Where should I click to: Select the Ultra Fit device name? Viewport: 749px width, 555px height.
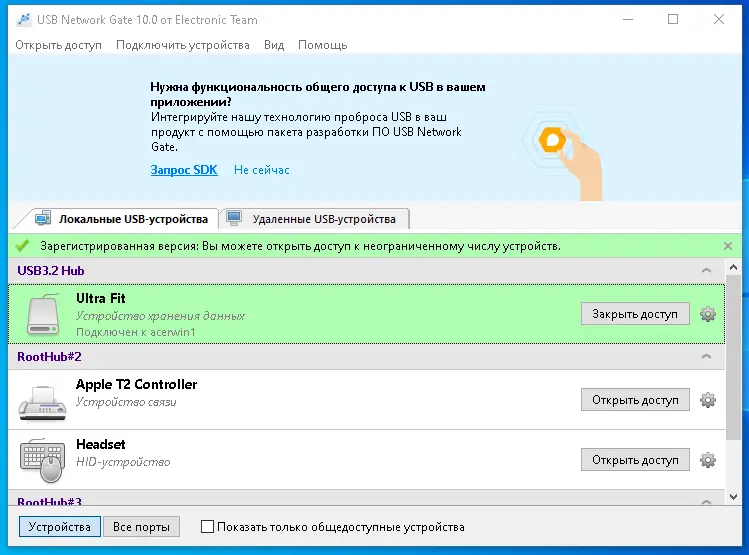point(101,299)
